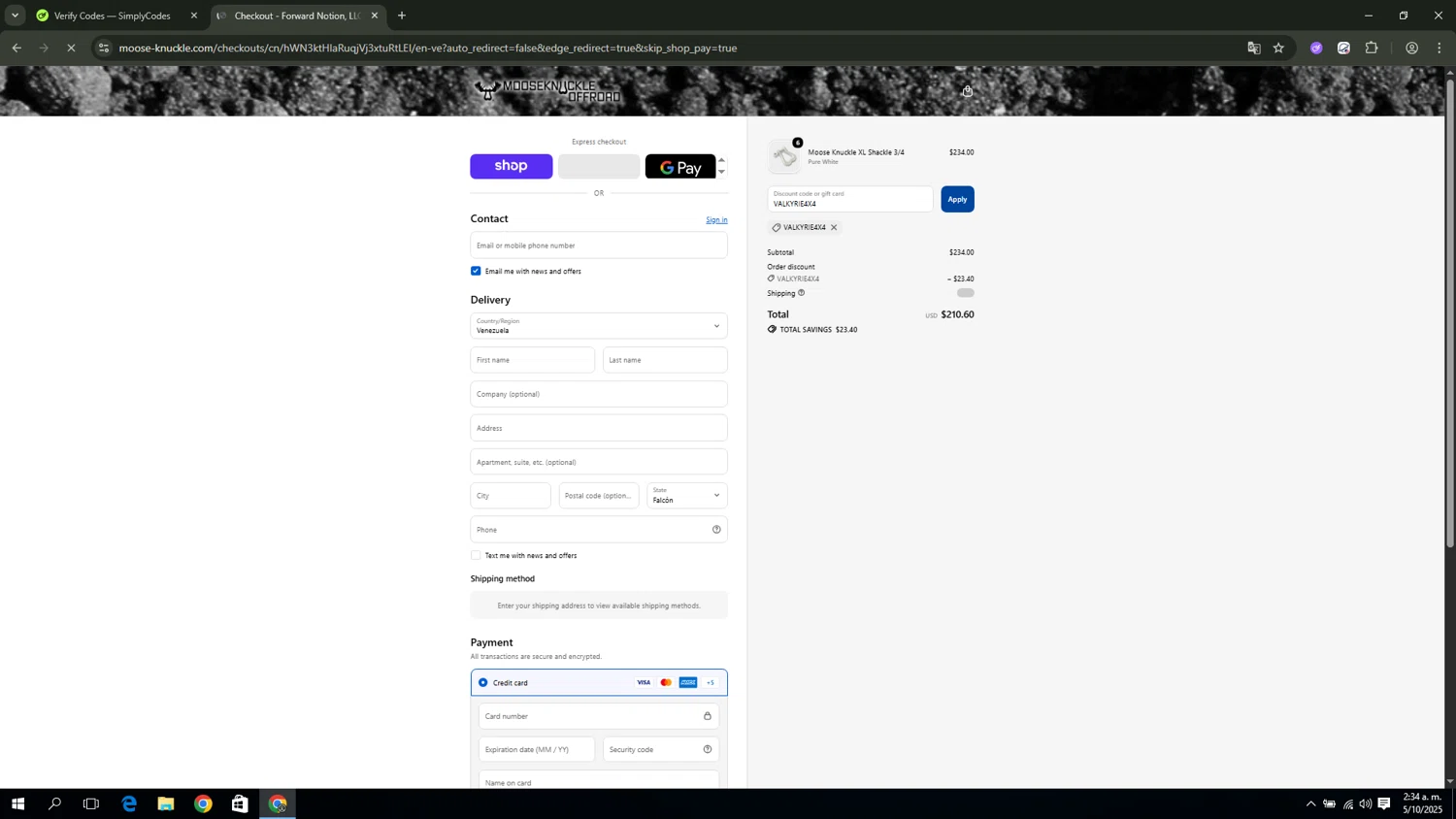Check Text me with news and offers

(476, 555)
